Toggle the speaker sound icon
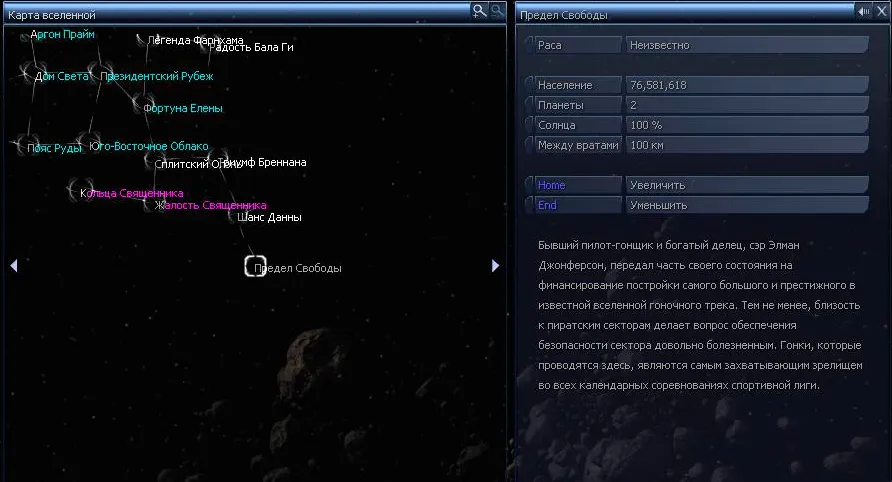 tap(862, 11)
